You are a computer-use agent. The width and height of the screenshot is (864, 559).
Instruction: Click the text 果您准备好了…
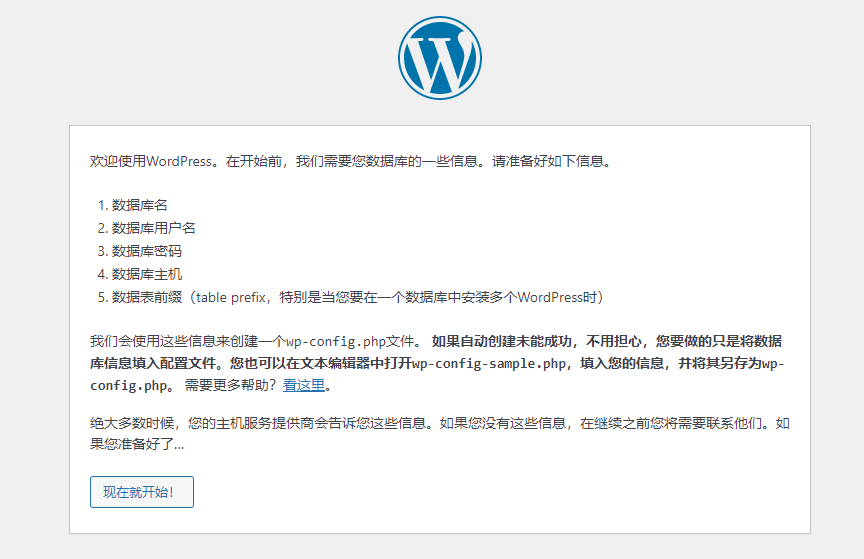[x=137, y=444]
